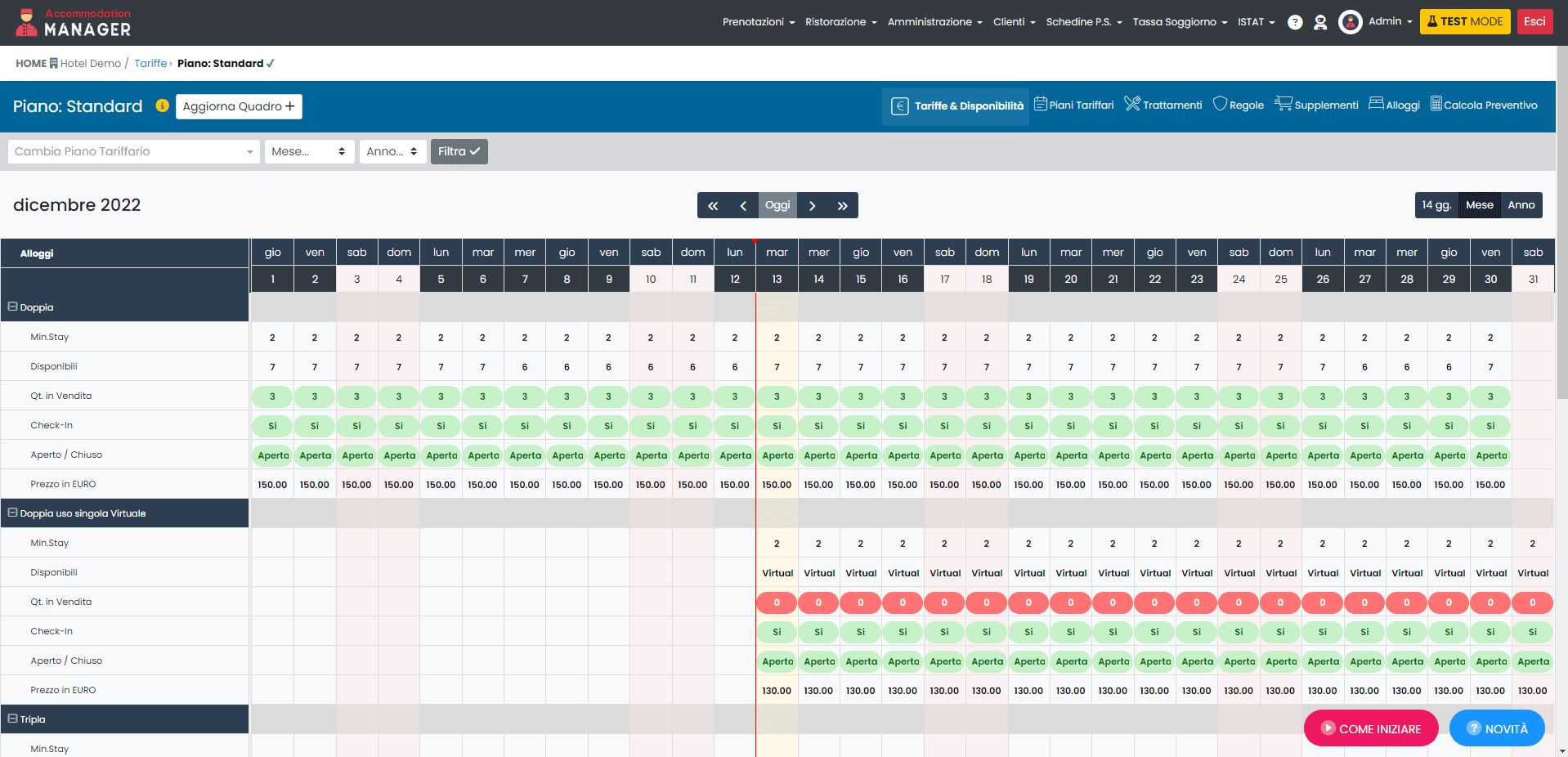The image size is (1568, 757).
Task: Click the yellow info icon beside Piano: Standard
Action: click(x=162, y=105)
